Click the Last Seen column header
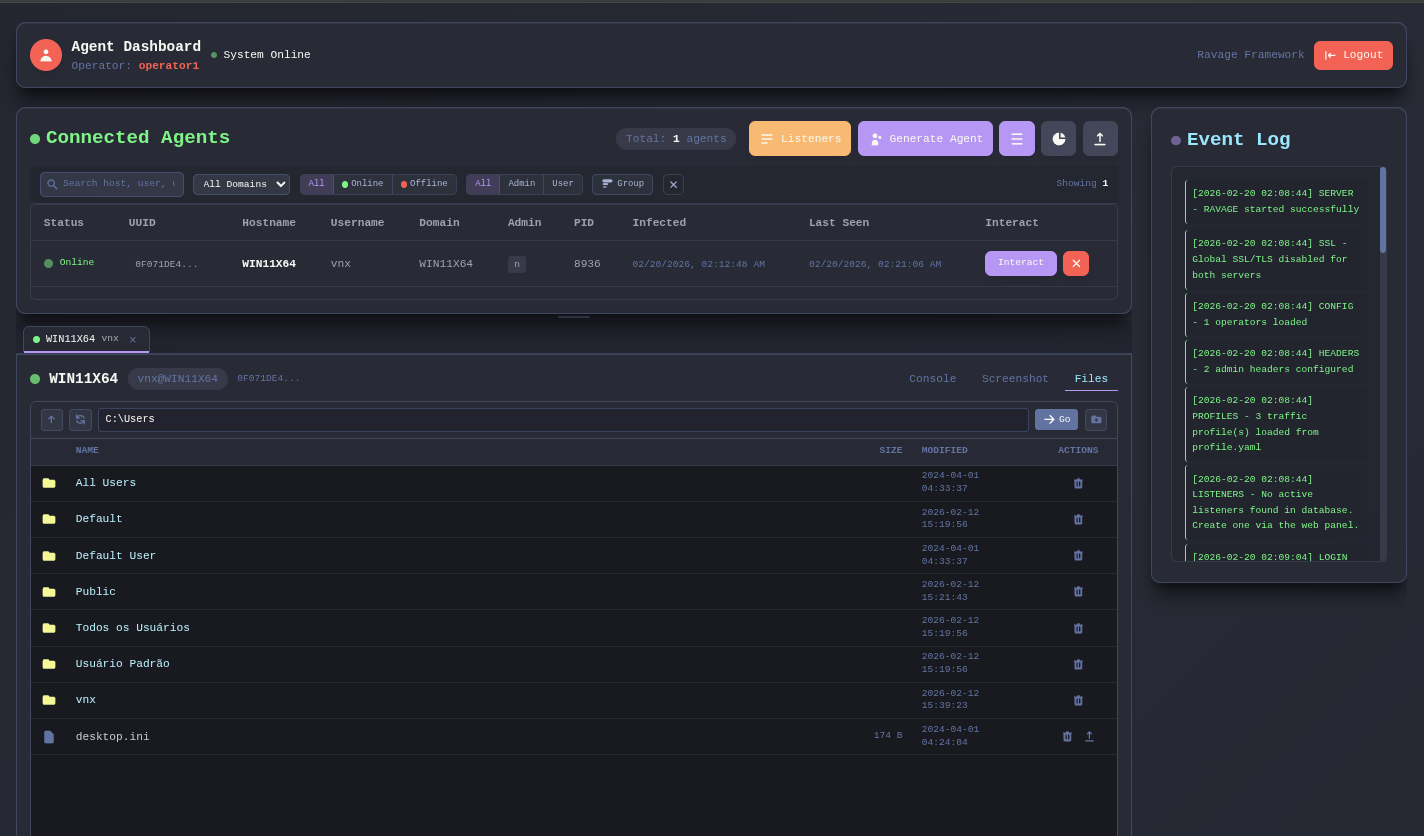 [x=839, y=223]
